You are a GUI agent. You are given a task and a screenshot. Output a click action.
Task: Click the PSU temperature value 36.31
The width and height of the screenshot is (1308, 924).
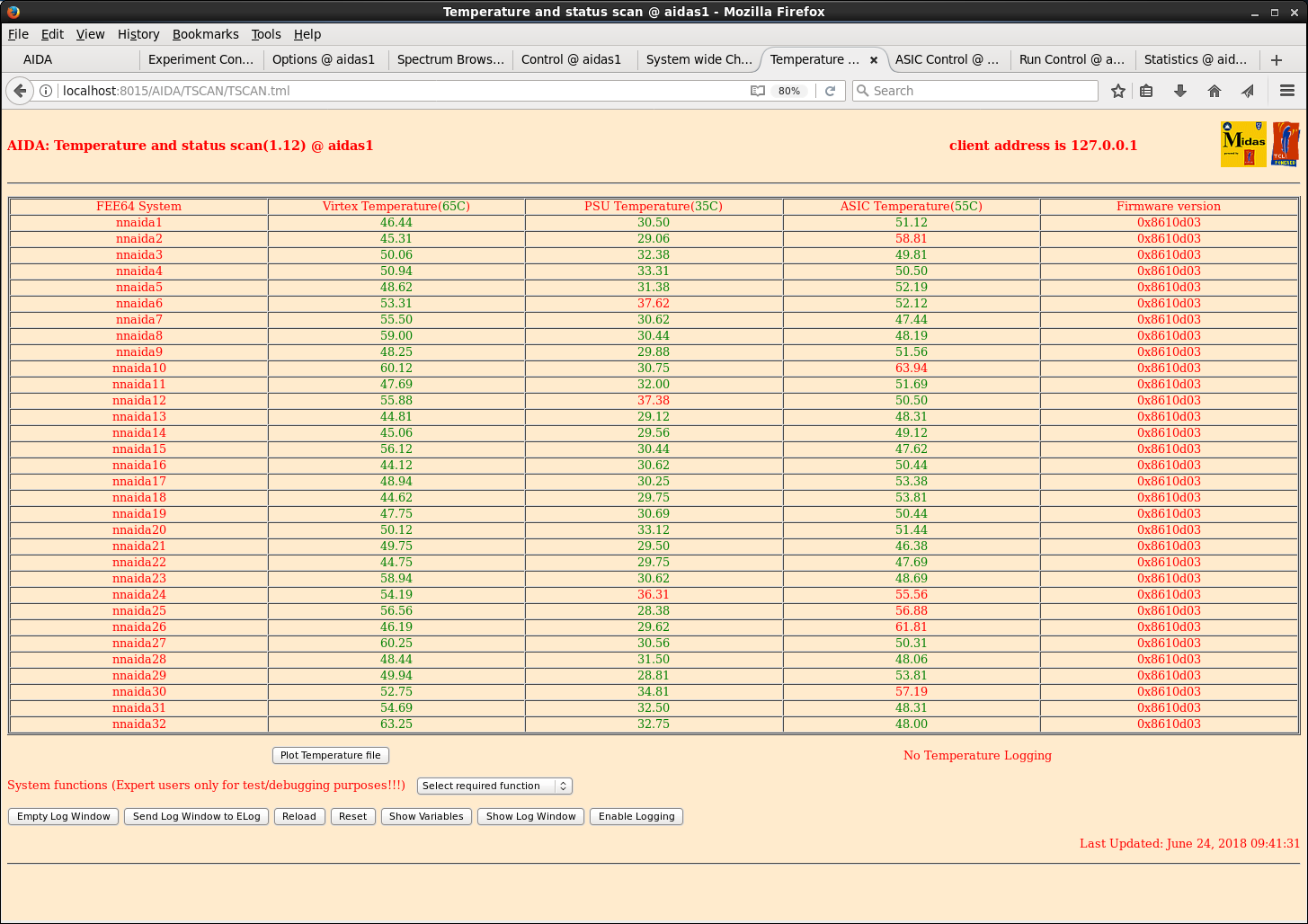click(x=654, y=595)
